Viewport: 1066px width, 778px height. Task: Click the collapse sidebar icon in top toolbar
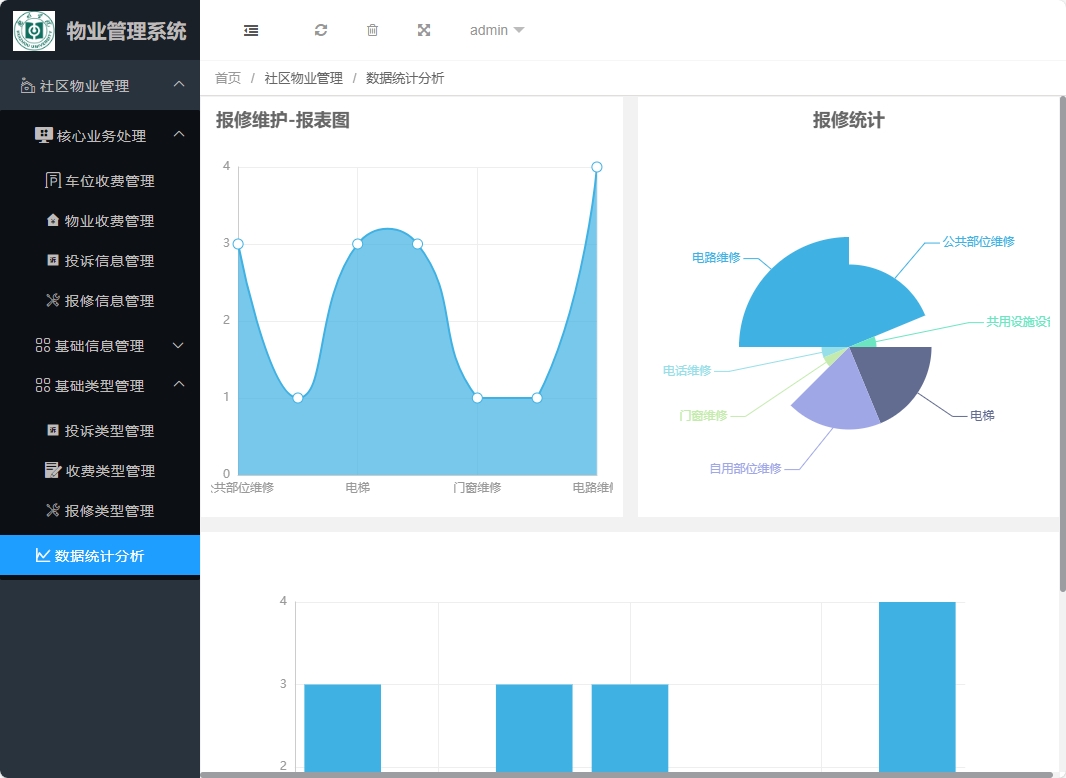(x=250, y=30)
